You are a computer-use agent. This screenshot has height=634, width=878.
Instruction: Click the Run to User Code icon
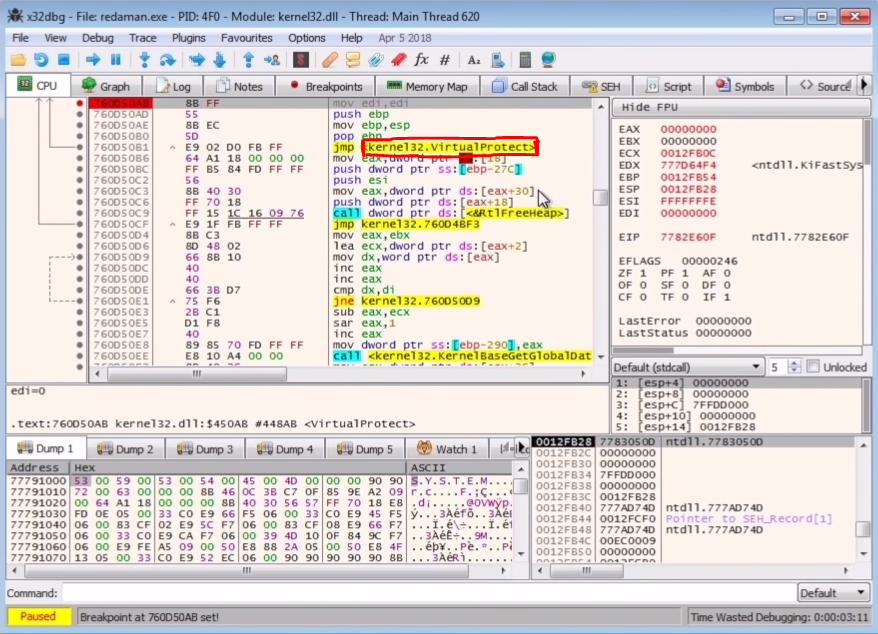(x=272, y=59)
